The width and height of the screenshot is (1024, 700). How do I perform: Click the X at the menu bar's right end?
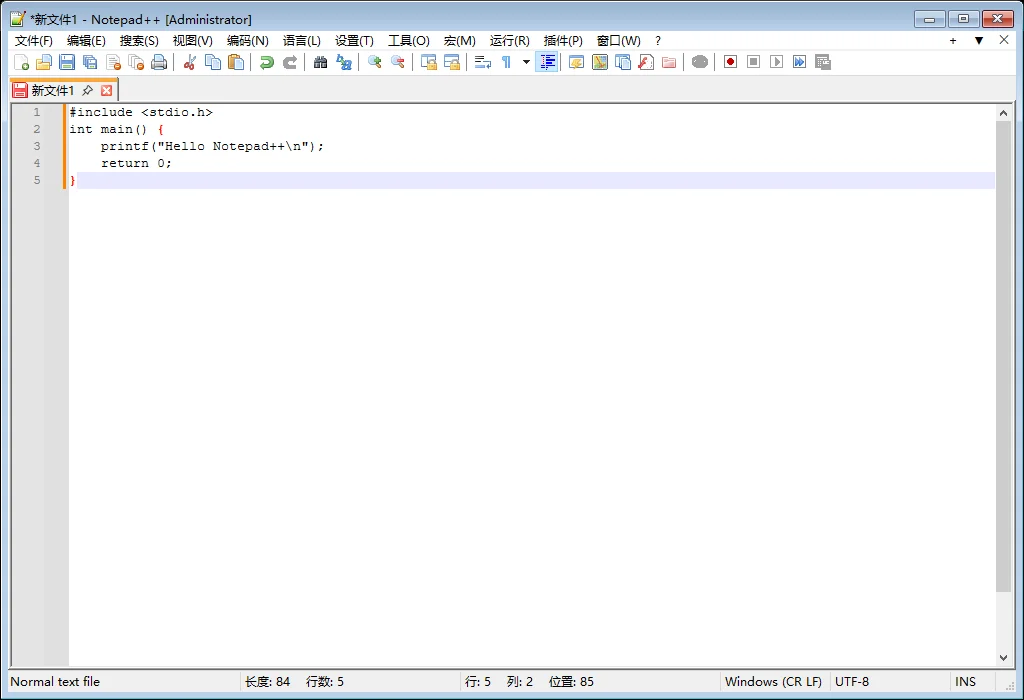(x=1004, y=40)
